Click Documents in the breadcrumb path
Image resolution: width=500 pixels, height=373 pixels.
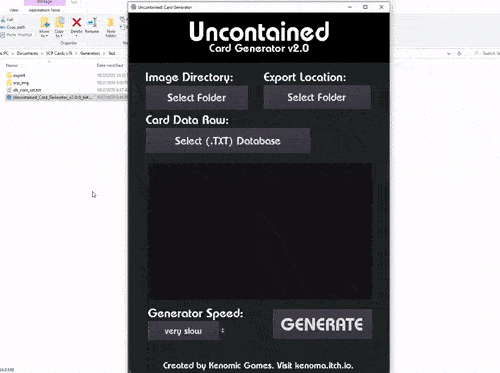click(27, 53)
